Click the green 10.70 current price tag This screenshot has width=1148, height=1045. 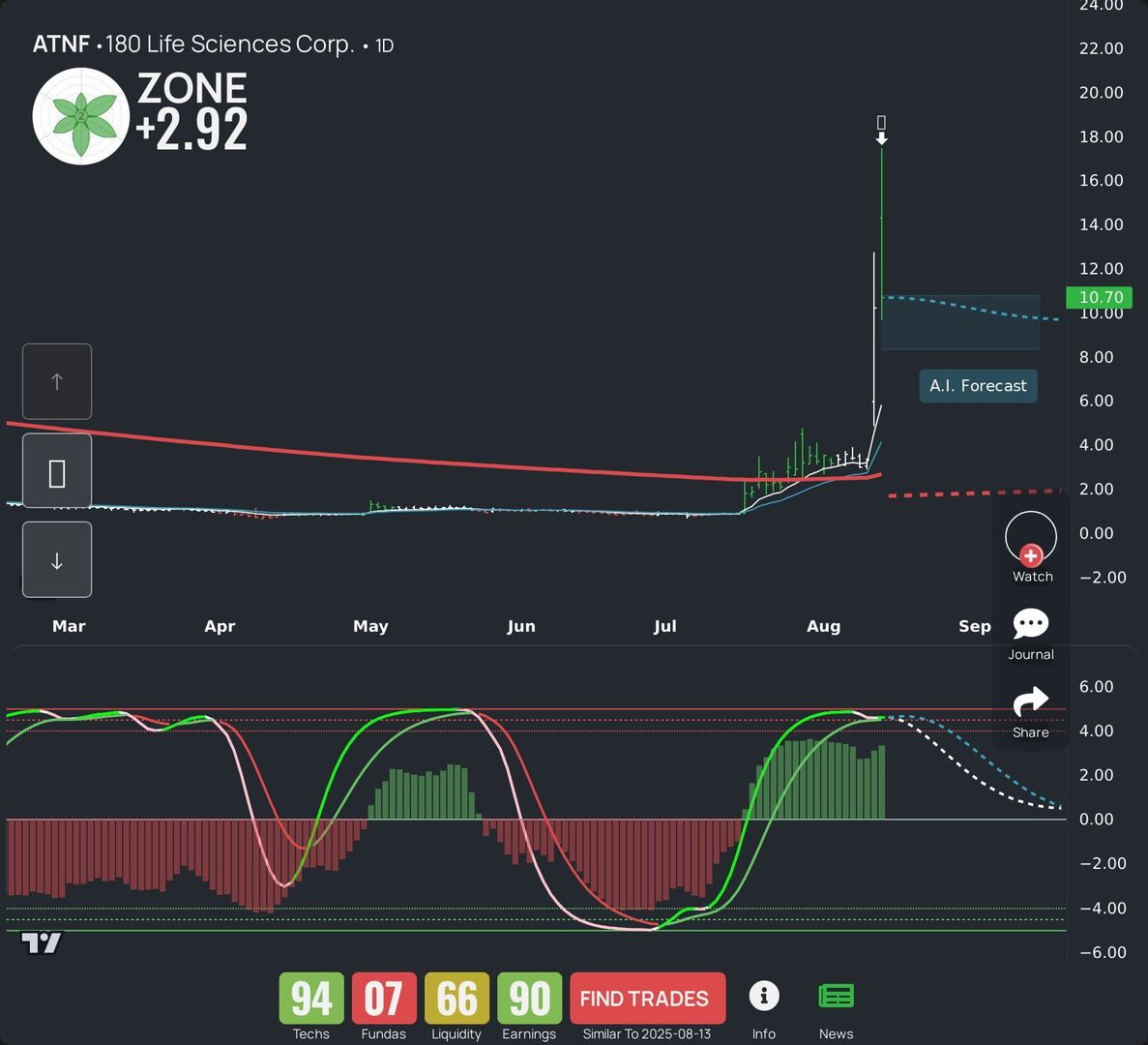1100,297
